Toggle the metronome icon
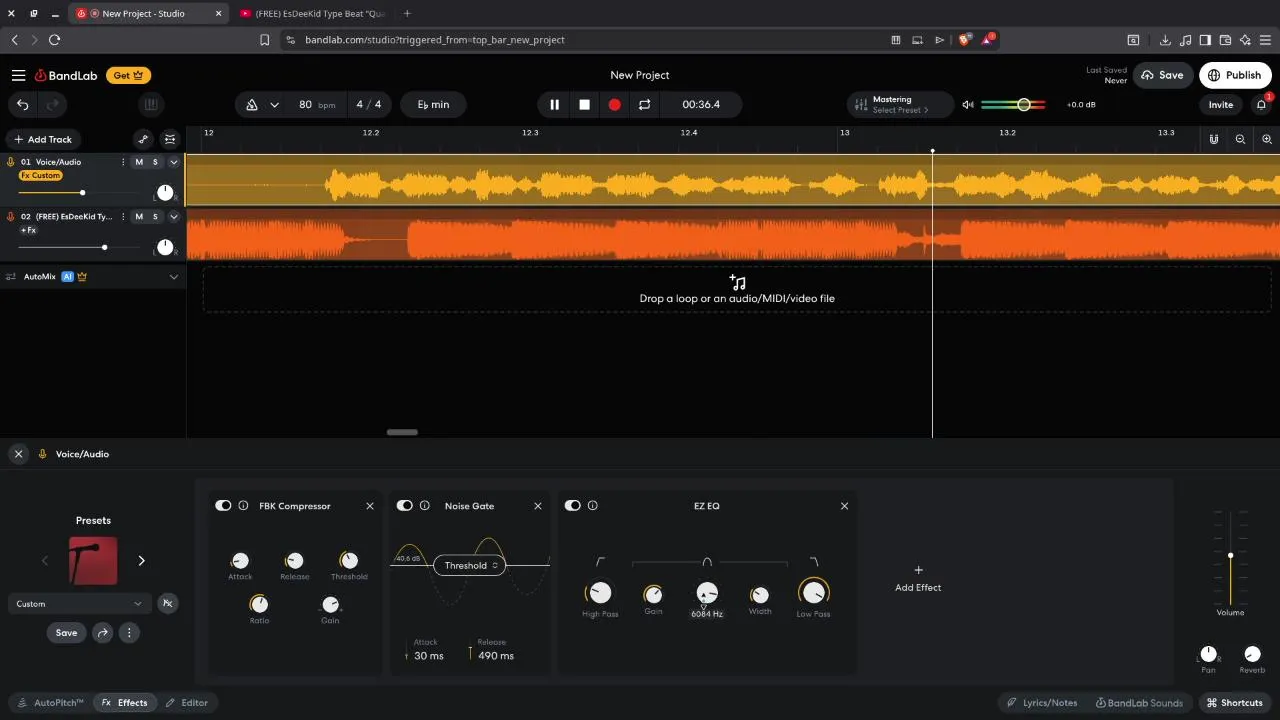 click(x=252, y=104)
